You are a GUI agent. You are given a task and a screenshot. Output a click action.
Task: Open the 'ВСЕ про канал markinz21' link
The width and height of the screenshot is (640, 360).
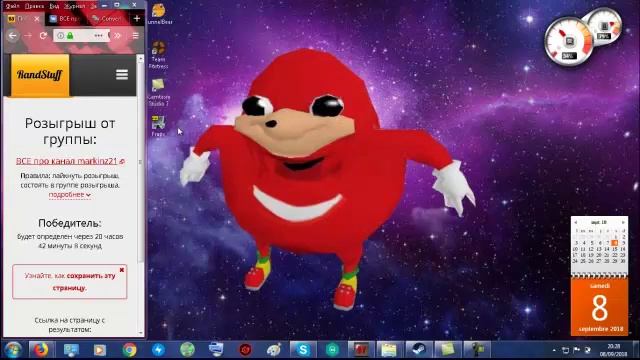point(67,161)
